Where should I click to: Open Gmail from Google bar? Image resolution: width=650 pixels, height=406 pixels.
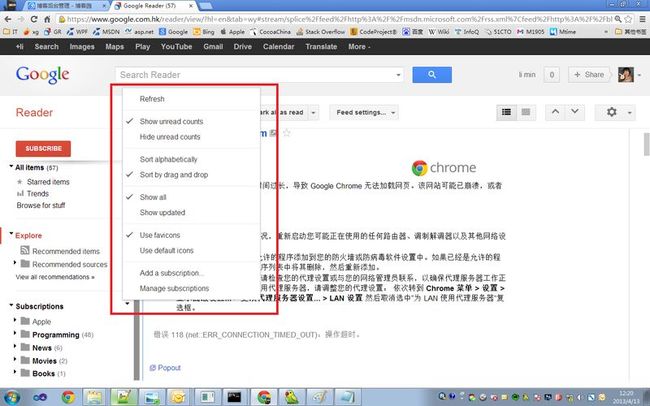coord(213,46)
